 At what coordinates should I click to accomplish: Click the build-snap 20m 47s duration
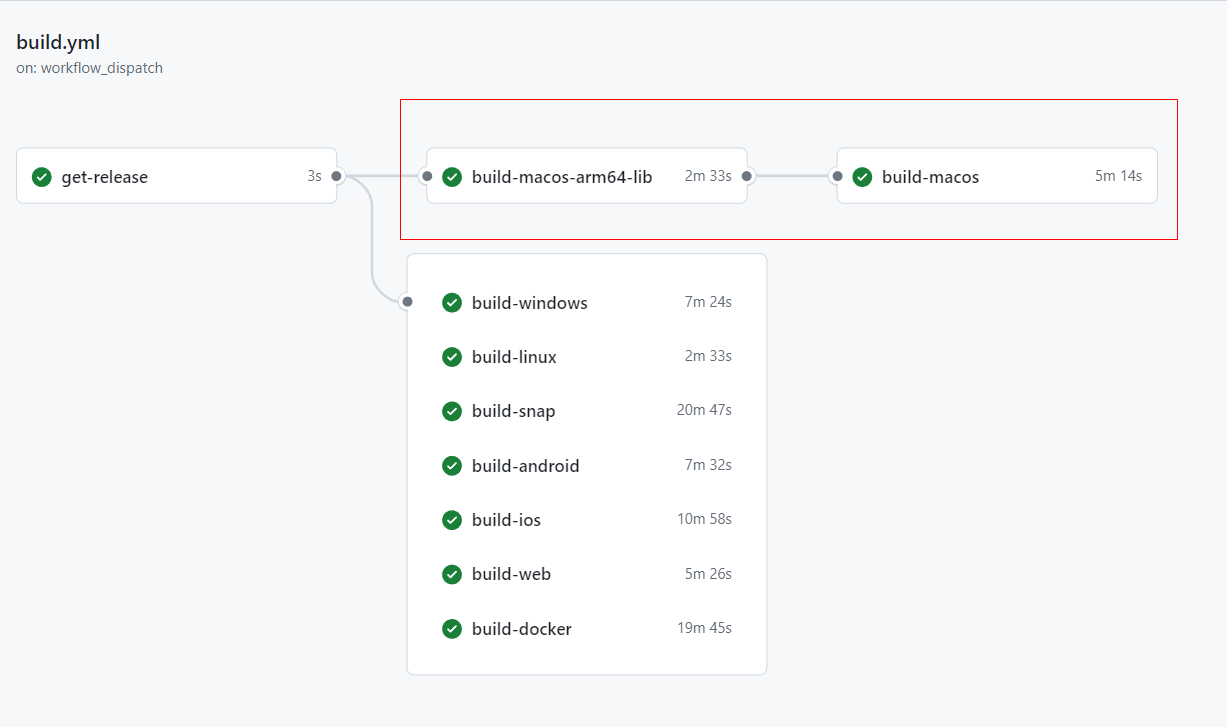704,410
